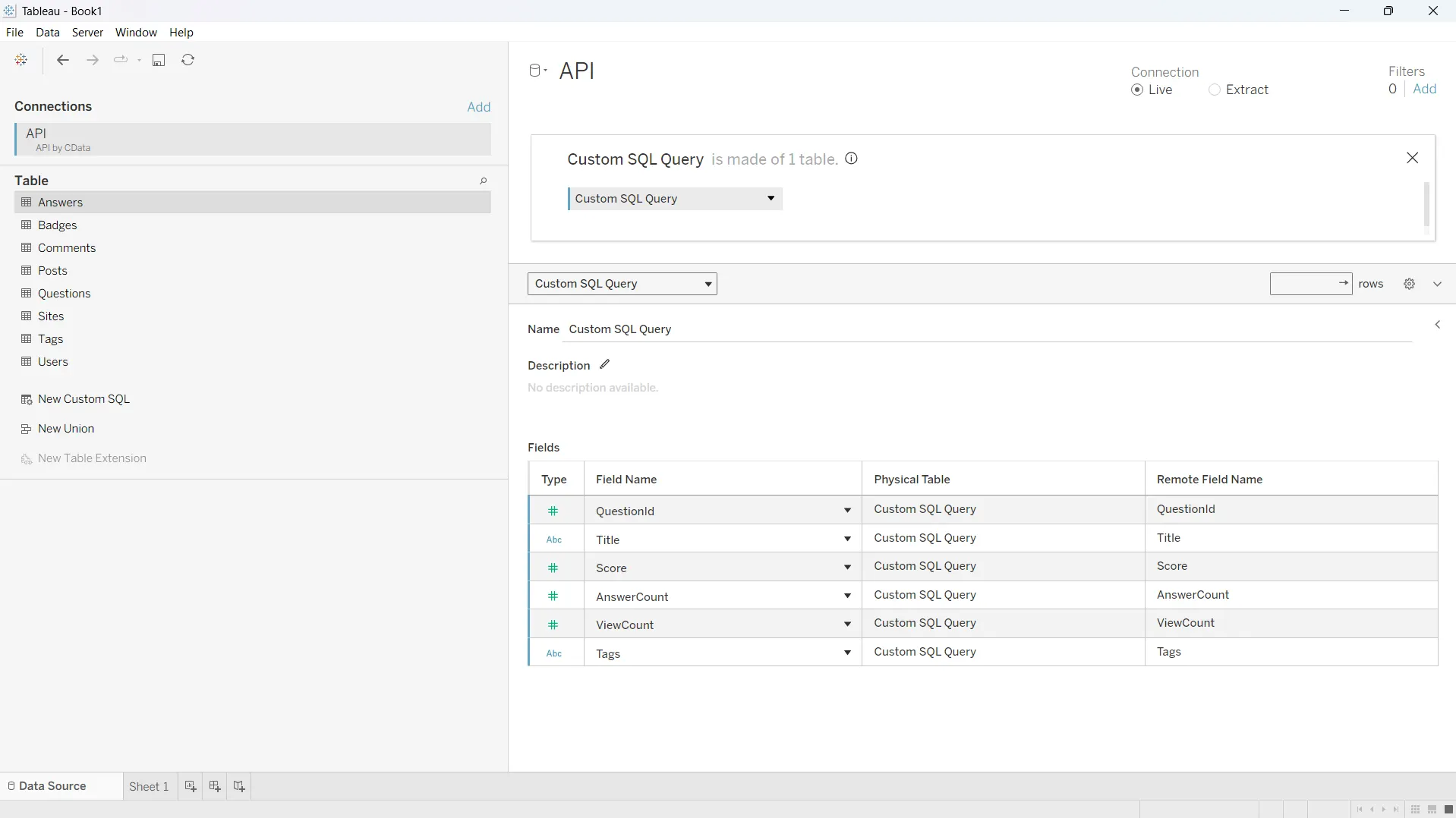
Task: Select the Users table
Action: [253, 362]
